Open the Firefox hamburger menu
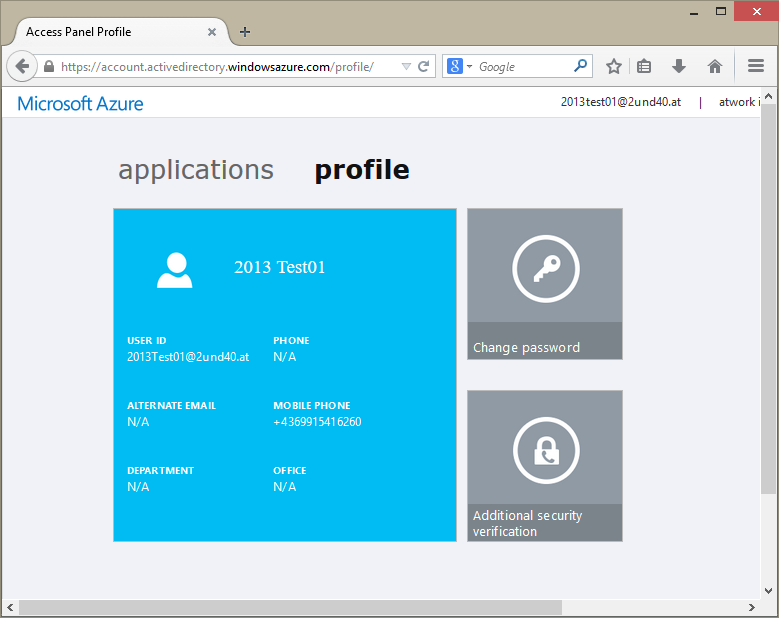Image resolution: width=779 pixels, height=618 pixels. [756, 66]
